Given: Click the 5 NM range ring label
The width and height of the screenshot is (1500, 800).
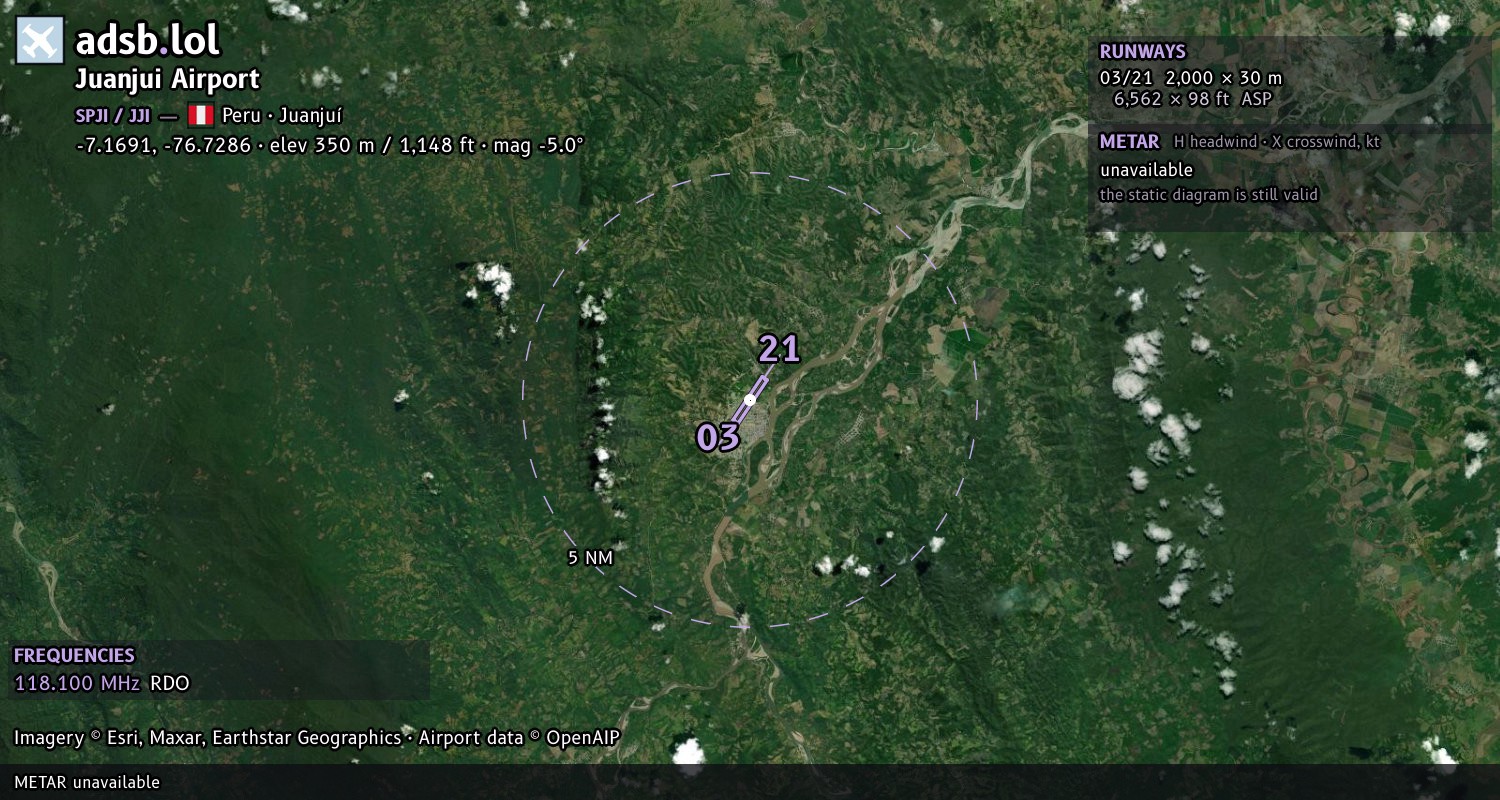Looking at the screenshot, I should click(x=590, y=558).
